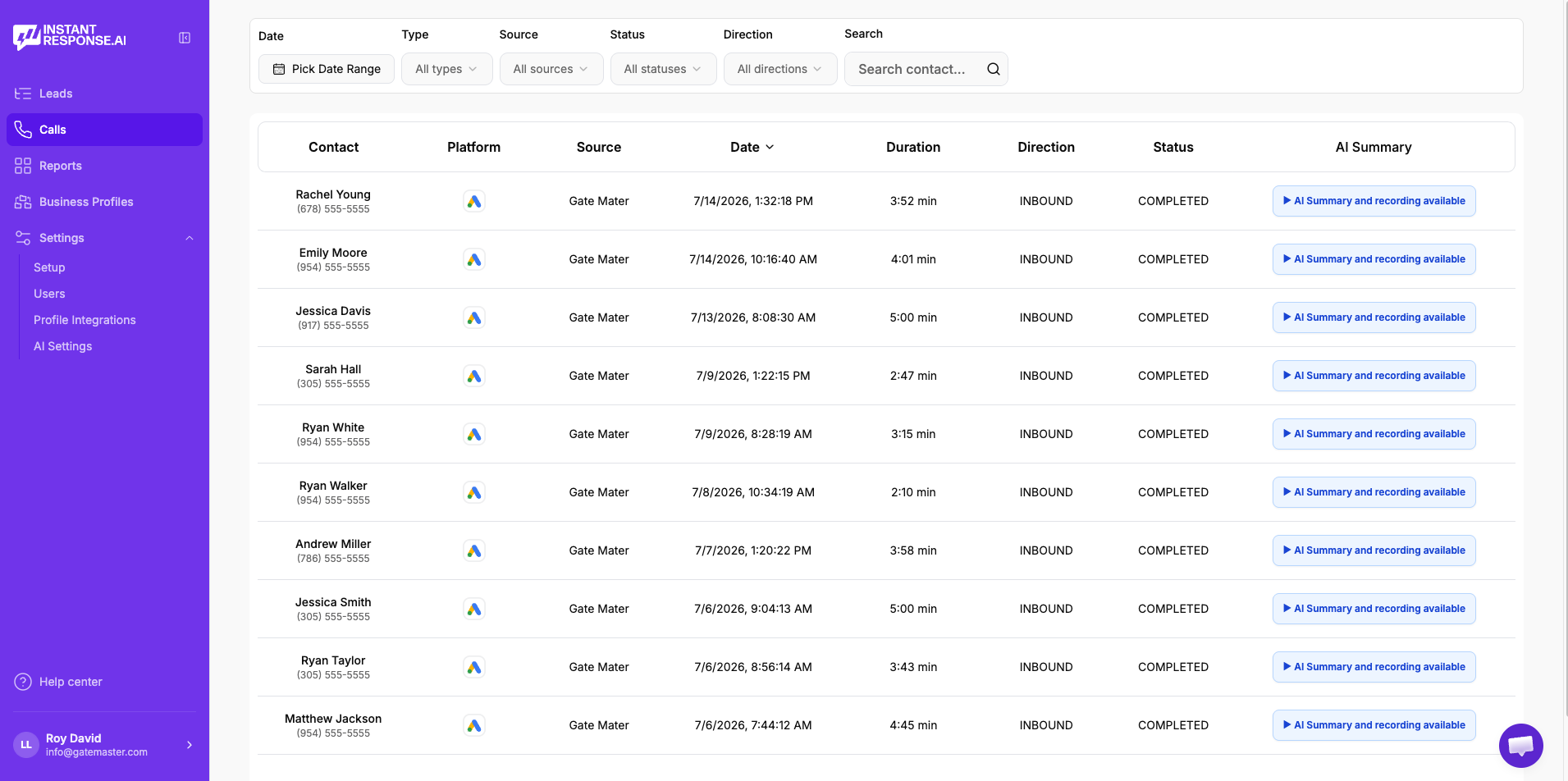Click Google Ads icon in Rachel Young row
The height and width of the screenshot is (781, 1568).
click(474, 201)
